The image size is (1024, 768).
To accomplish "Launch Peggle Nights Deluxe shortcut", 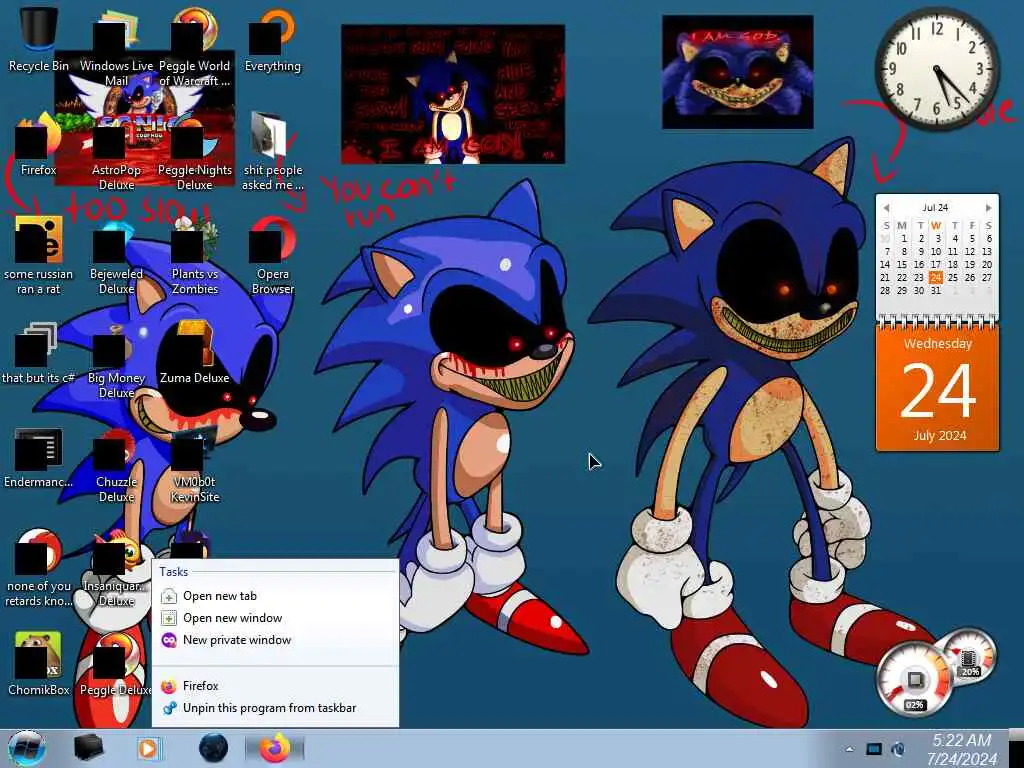I will coord(195,152).
